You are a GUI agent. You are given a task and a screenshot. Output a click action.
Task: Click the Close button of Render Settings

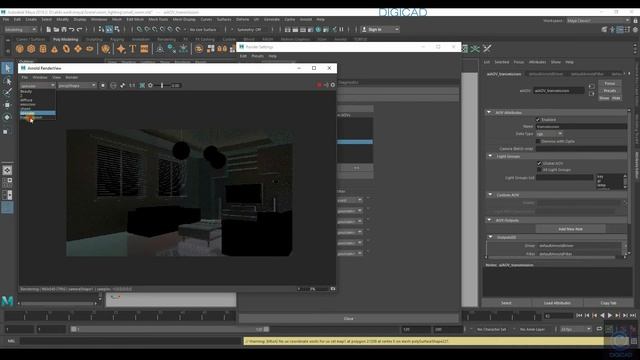tap(349, 318)
